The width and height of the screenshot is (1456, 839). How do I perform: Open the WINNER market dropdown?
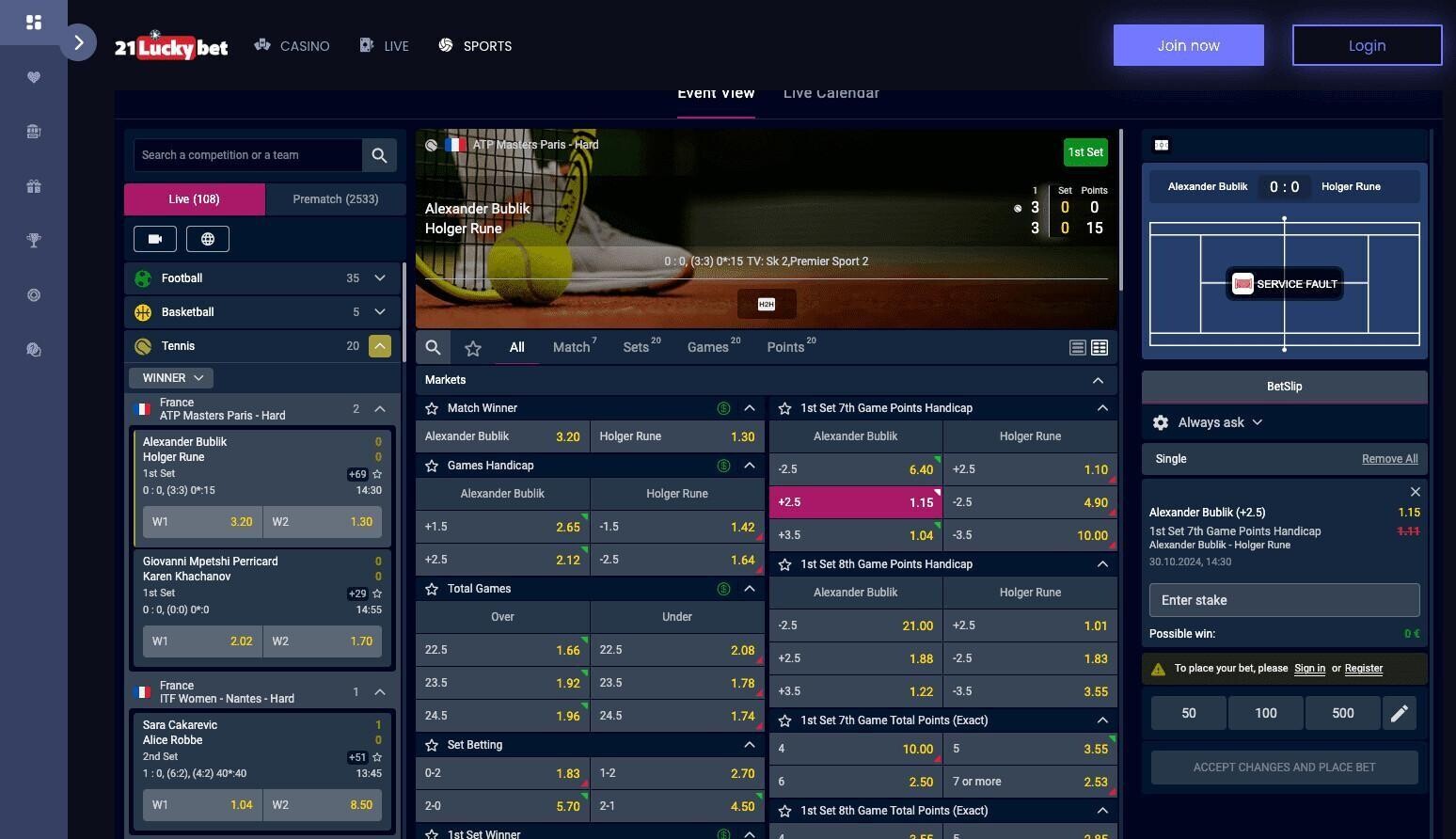(x=171, y=378)
